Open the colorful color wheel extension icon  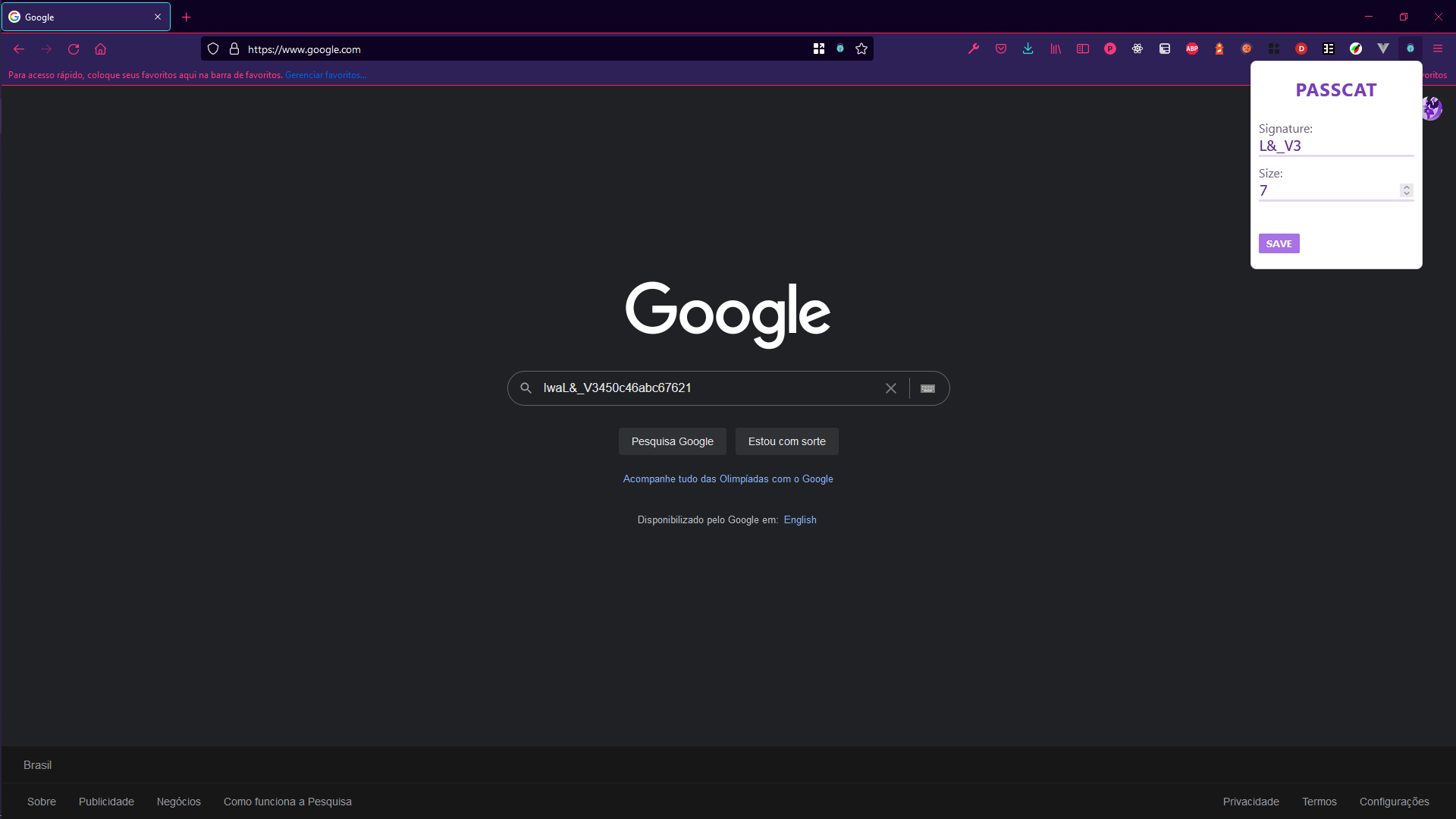coord(1357,49)
